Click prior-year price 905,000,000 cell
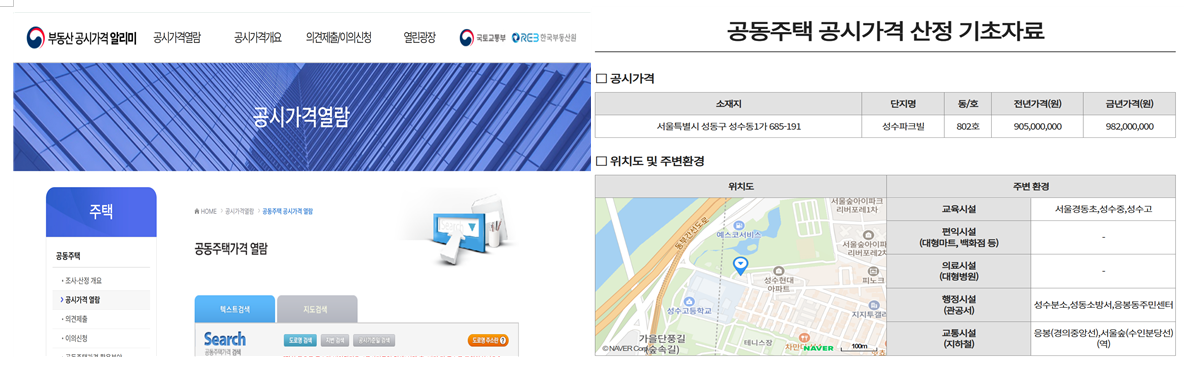The height and width of the screenshot is (377, 1195). [x=1037, y=126]
